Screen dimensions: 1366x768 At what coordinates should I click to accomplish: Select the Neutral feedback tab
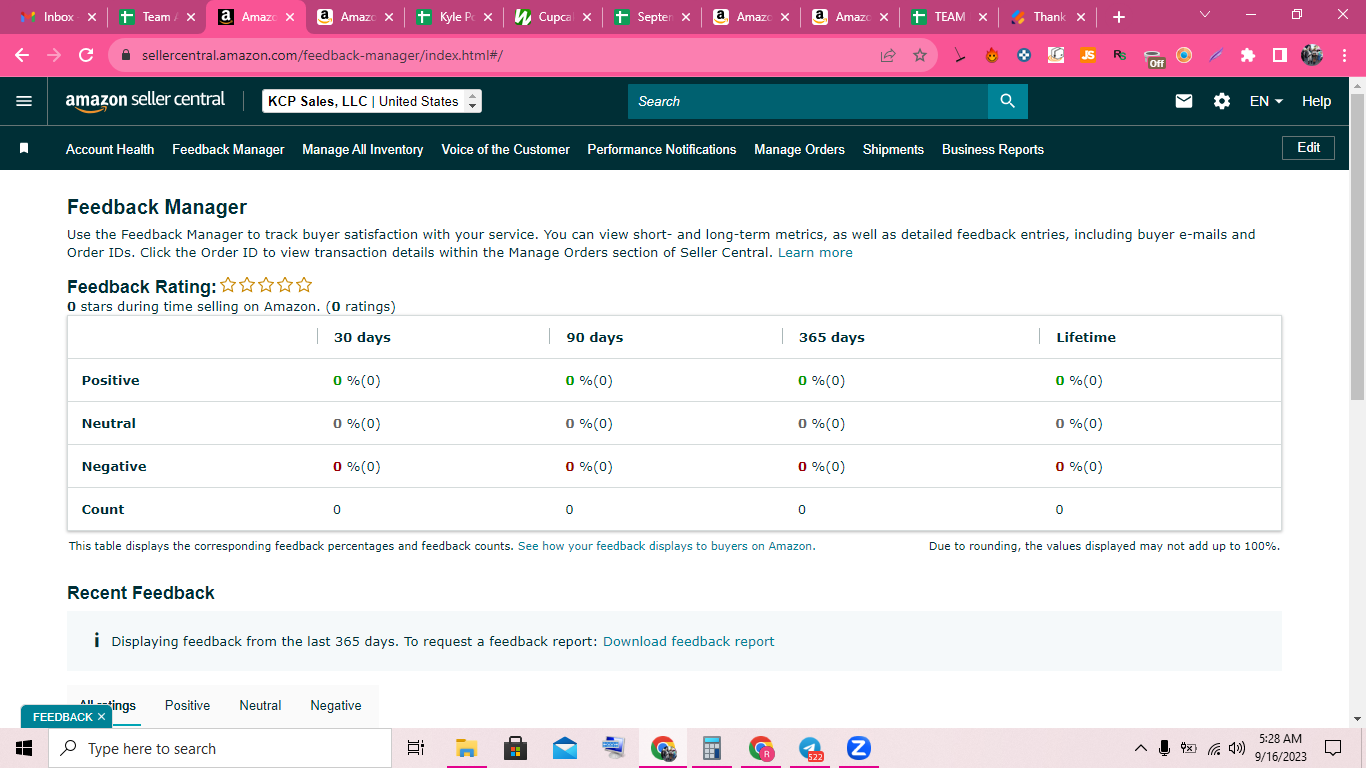[x=260, y=705]
